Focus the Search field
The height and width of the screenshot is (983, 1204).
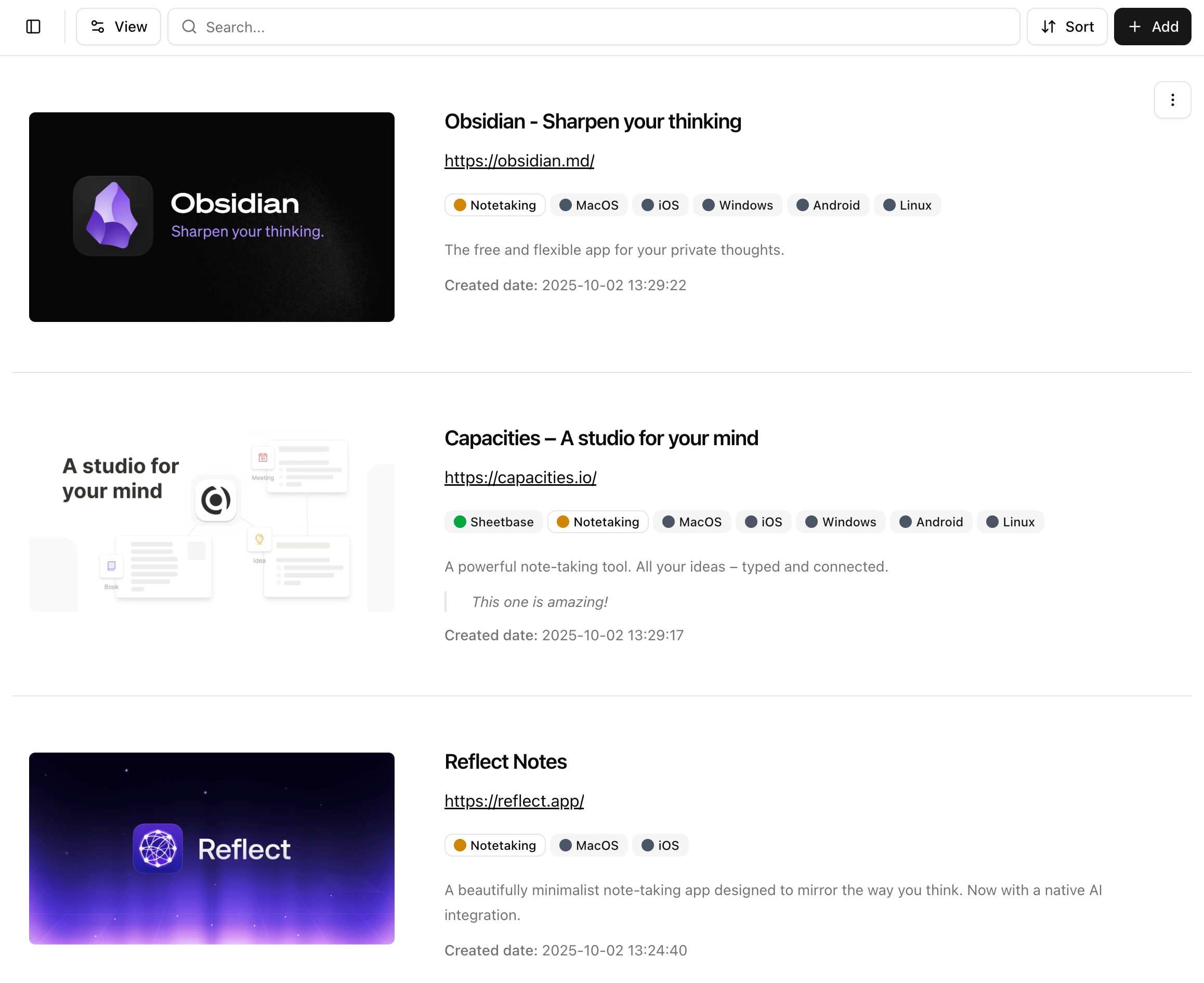[x=593, y=27]
